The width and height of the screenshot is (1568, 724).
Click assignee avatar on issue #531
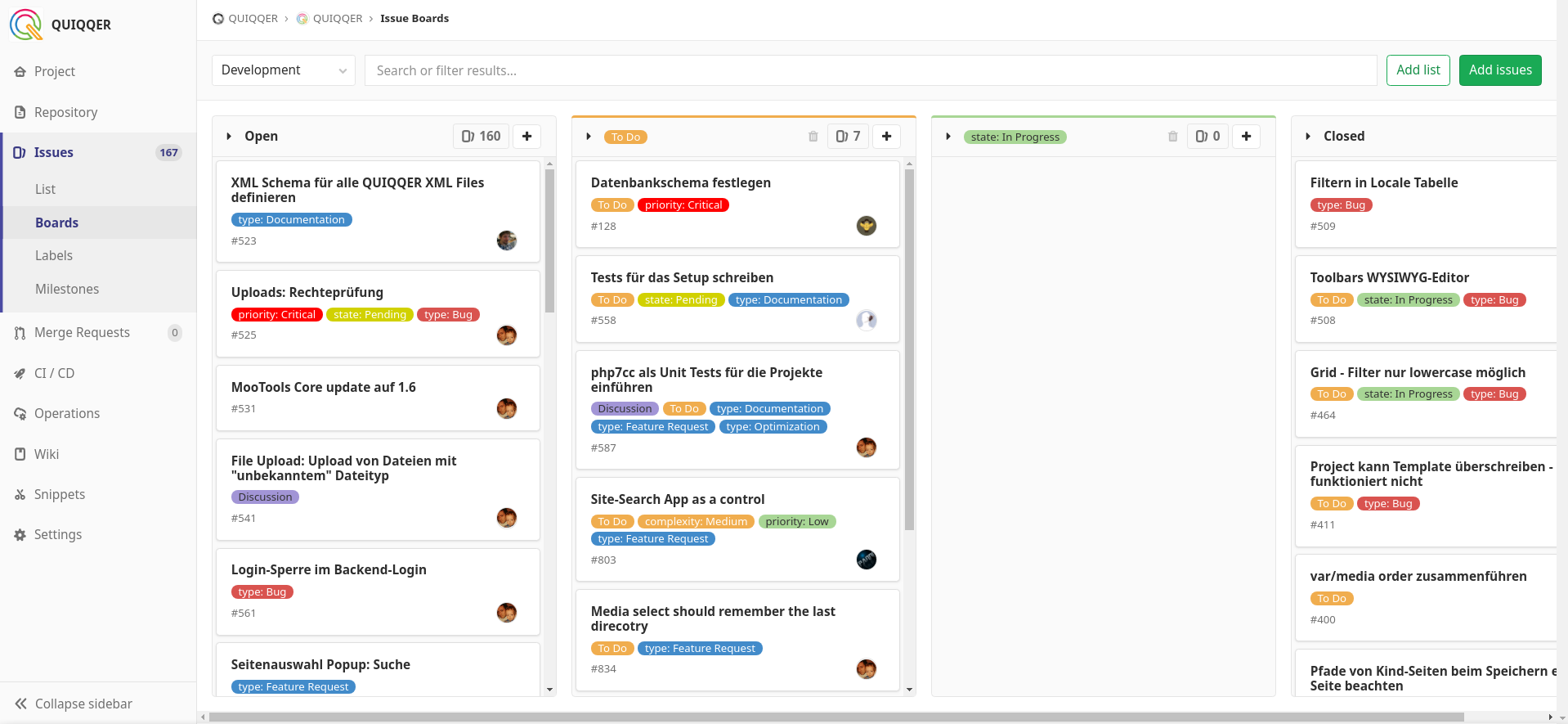[x=507, y=408]
